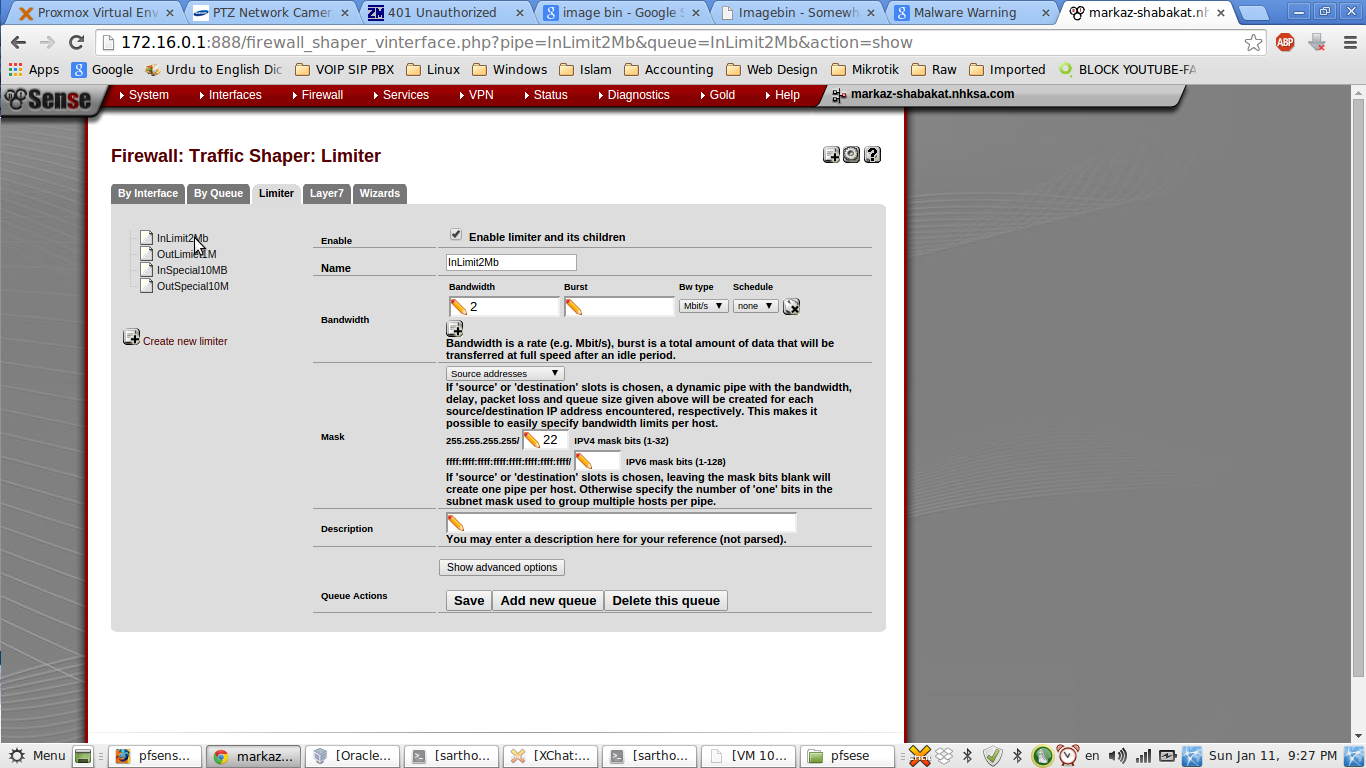Open the help question mark icon
This screenshot has height=768, width=1366.
pyautogui.click(x=872, y=154)
